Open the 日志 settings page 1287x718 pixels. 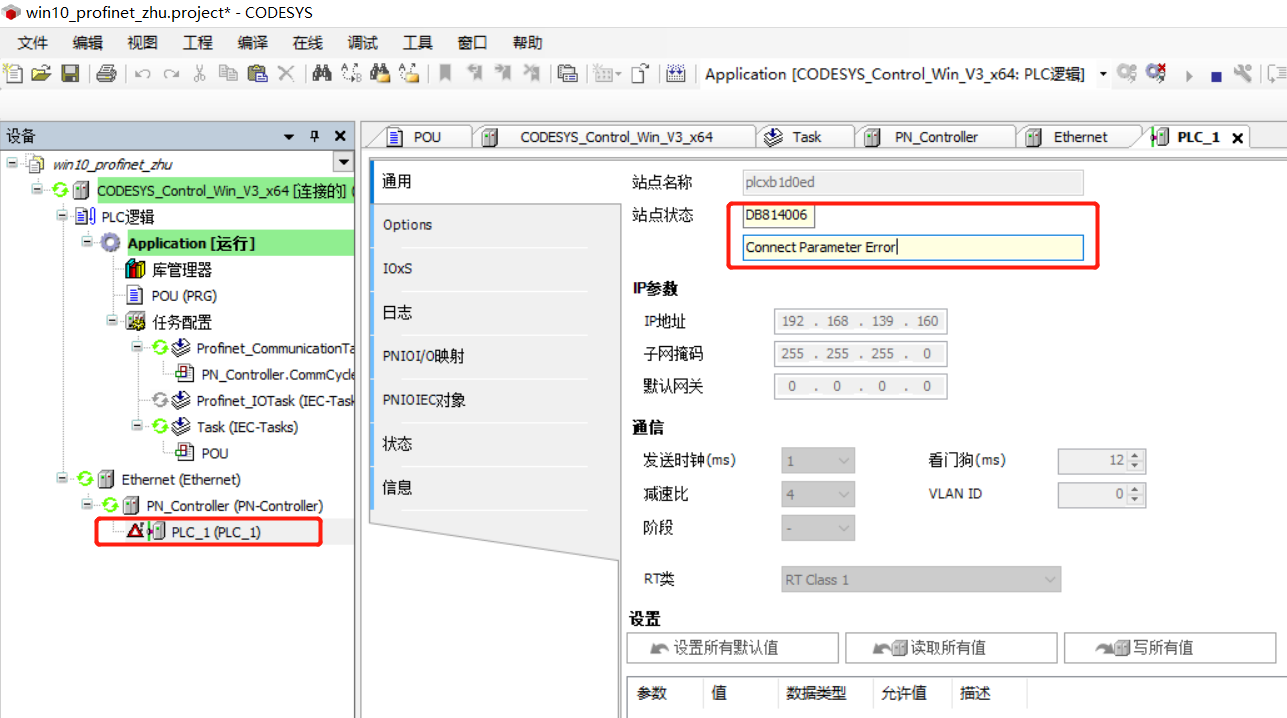pyautogui.click(x=395, y=312)
